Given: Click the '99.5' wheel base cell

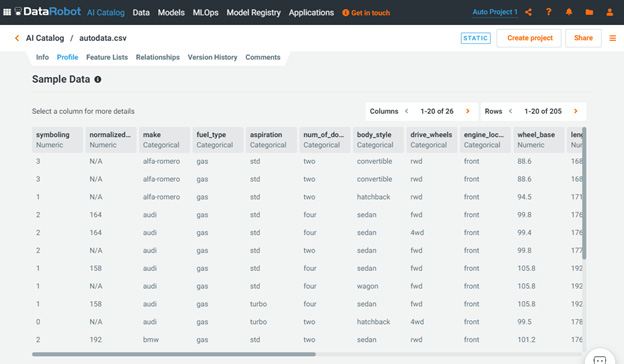Looking at the screenshot, I should click(524, 322).
